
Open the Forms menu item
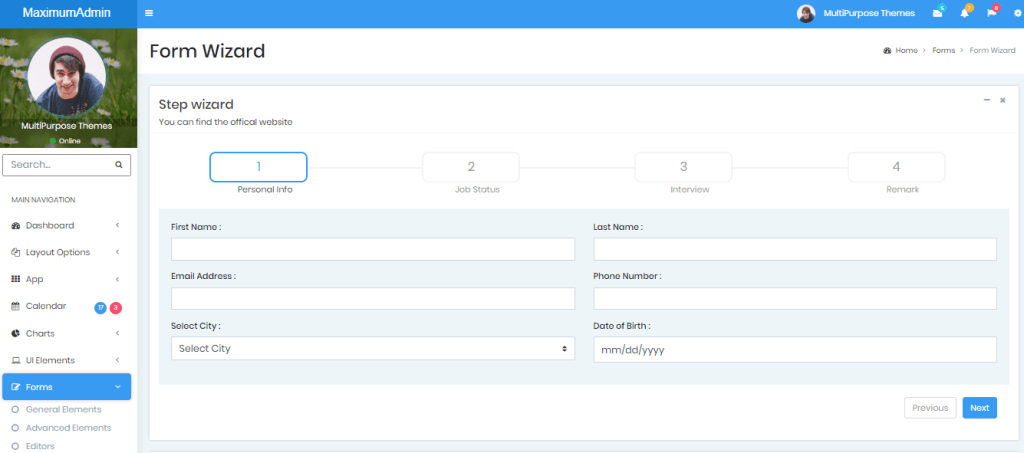pos(67,387)
